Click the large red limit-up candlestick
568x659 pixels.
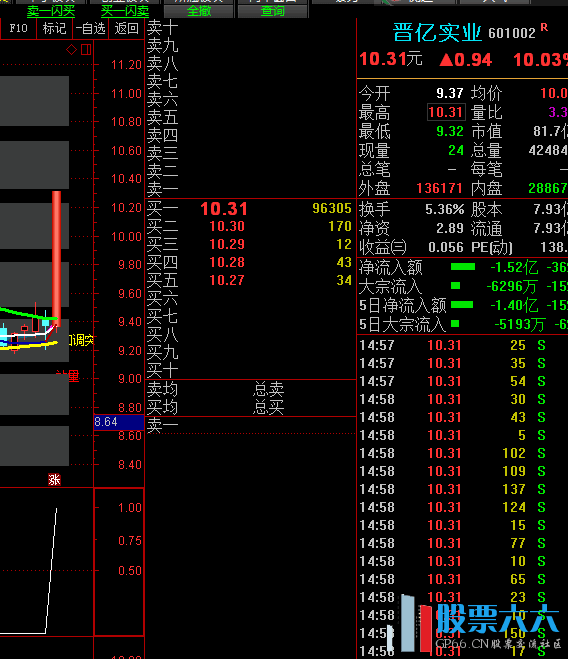(56, 258)
